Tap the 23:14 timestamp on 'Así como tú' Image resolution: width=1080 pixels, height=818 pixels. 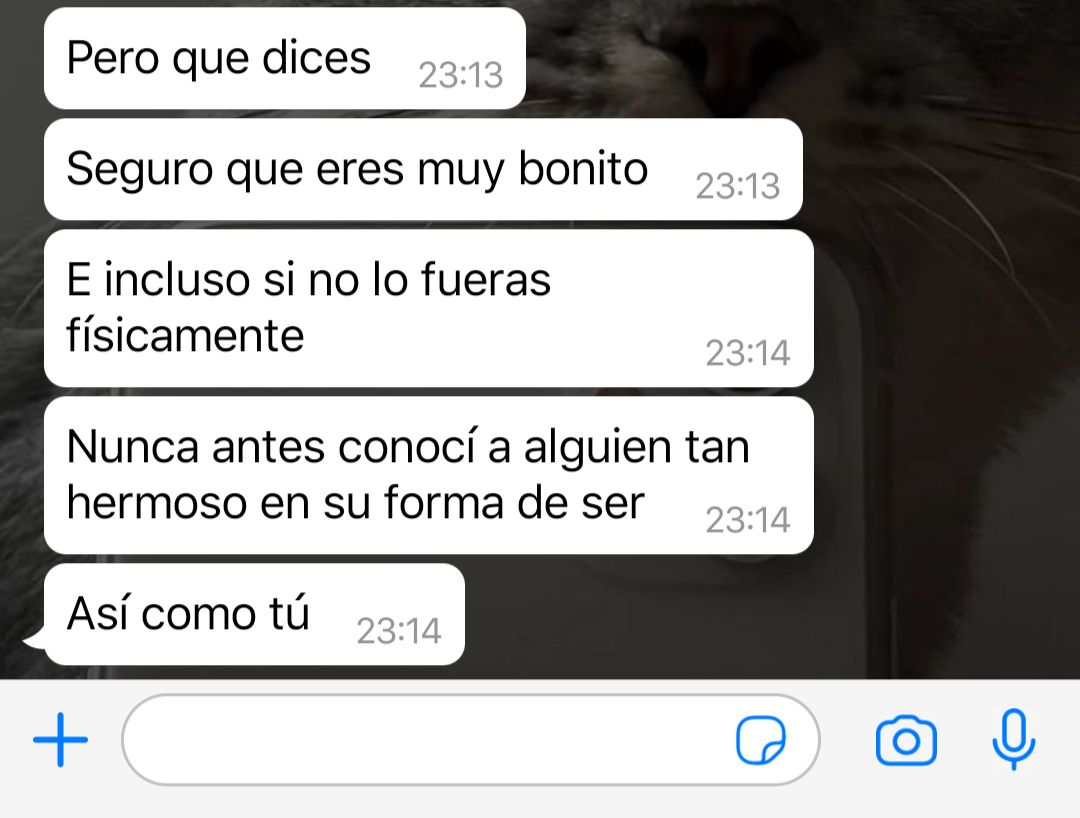[x=399, y=631]
